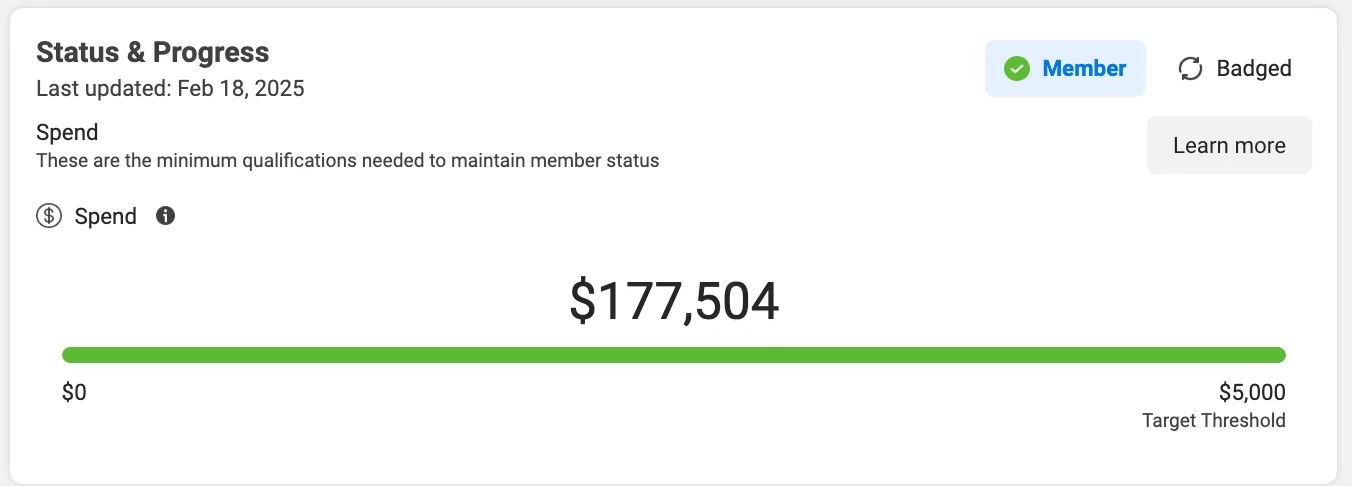
Task: Click the info icon next to Spend
Action: [x=166, y=215]
